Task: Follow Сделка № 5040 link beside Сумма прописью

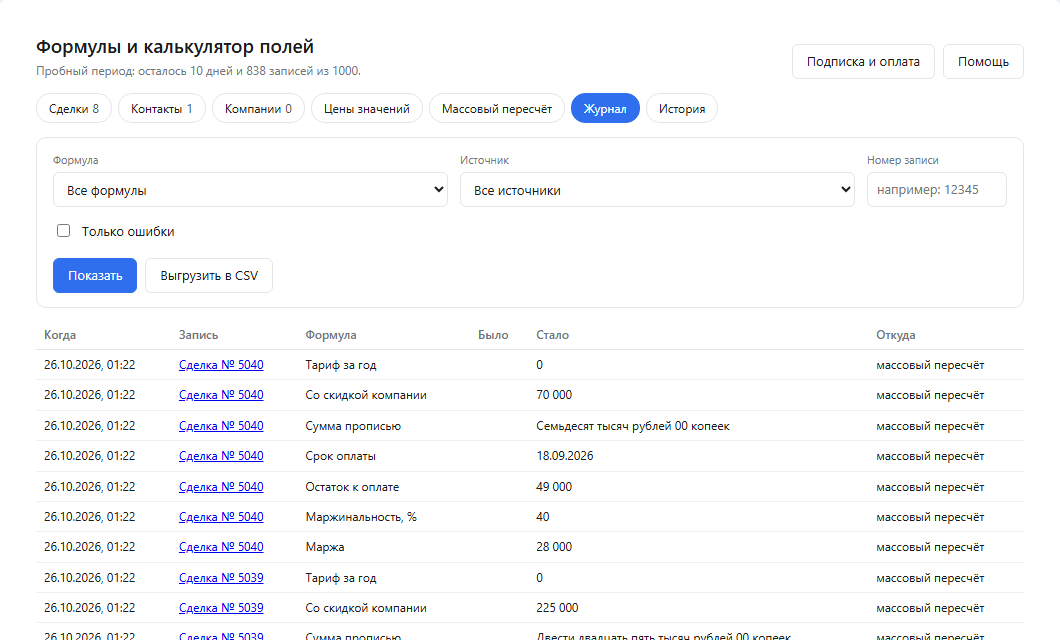Action: coord(221,426)
